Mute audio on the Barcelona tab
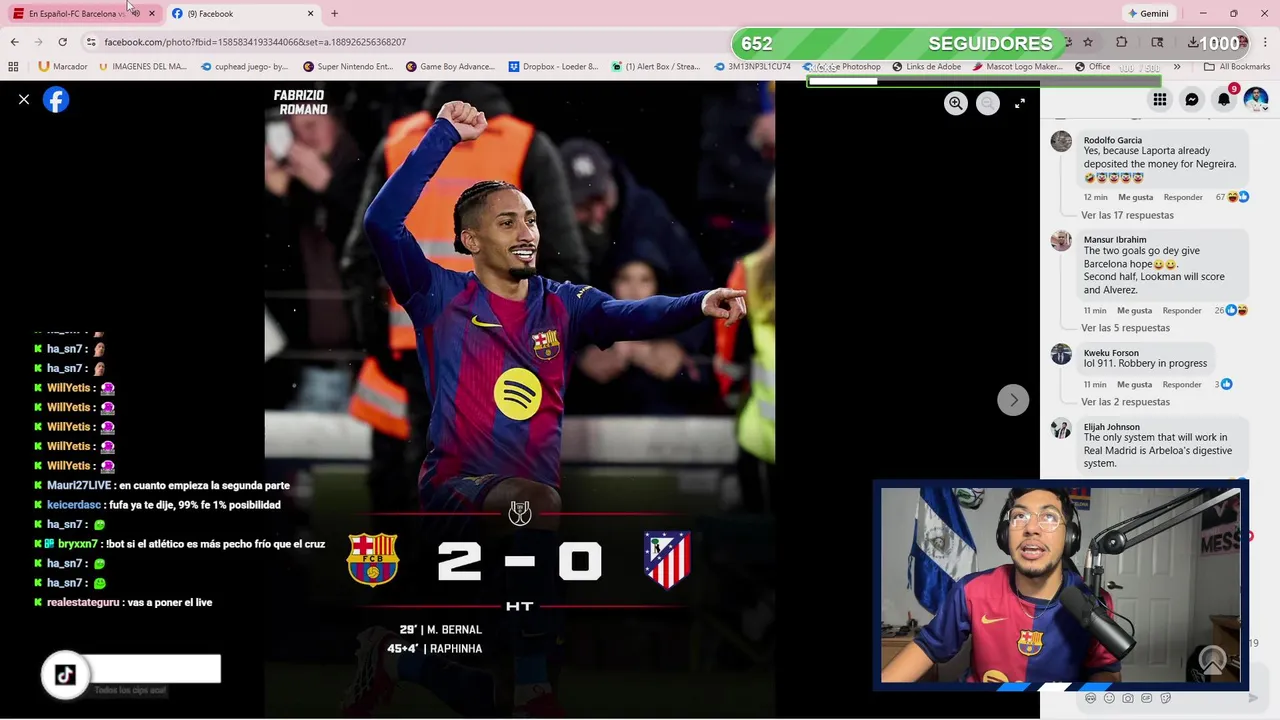1280x720 pixels. pos(135,13)
